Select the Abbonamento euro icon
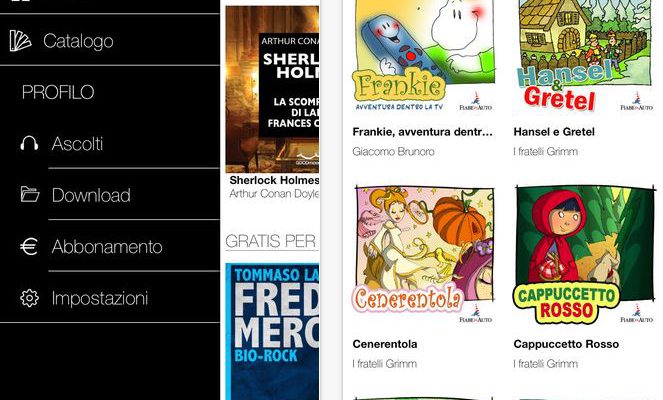663x400 pixels. (29, 247)
